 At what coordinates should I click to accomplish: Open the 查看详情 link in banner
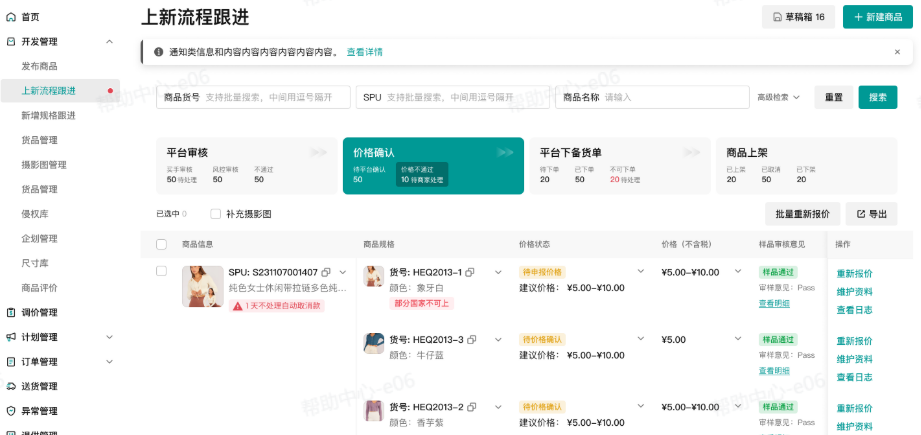(x=364, y=52)
